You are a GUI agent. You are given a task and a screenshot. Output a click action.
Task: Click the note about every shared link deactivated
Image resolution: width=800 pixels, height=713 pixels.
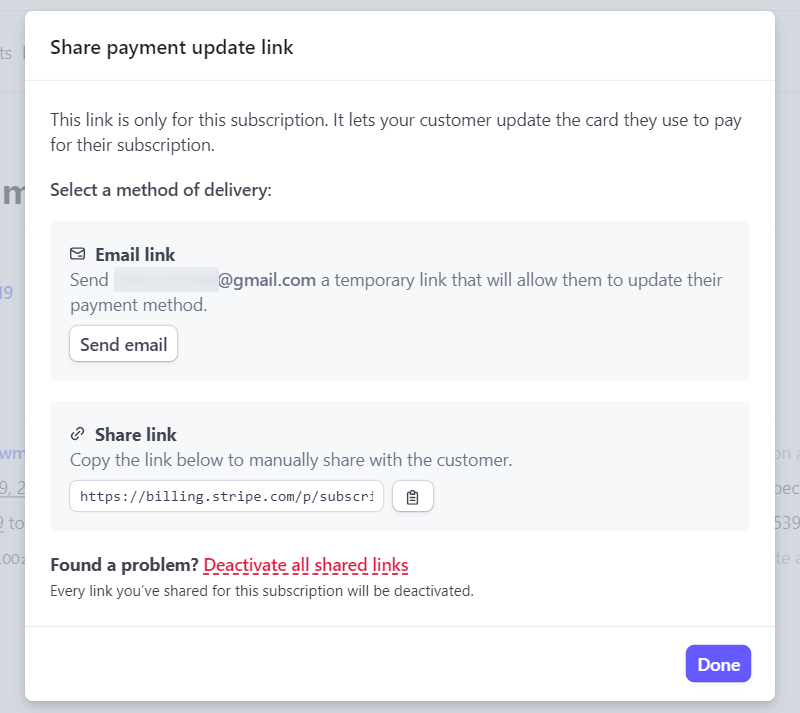(x=262, y=591)
